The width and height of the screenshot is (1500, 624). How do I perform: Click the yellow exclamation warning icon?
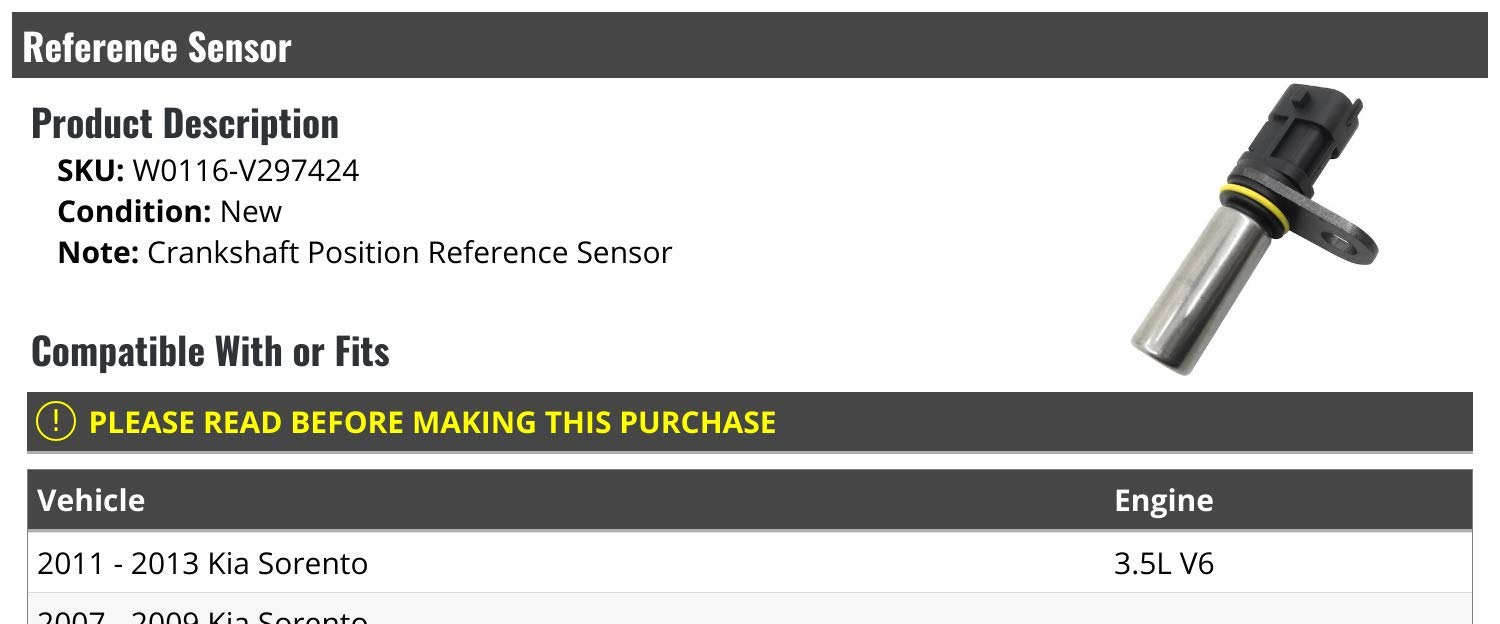(x=56, y=421)
